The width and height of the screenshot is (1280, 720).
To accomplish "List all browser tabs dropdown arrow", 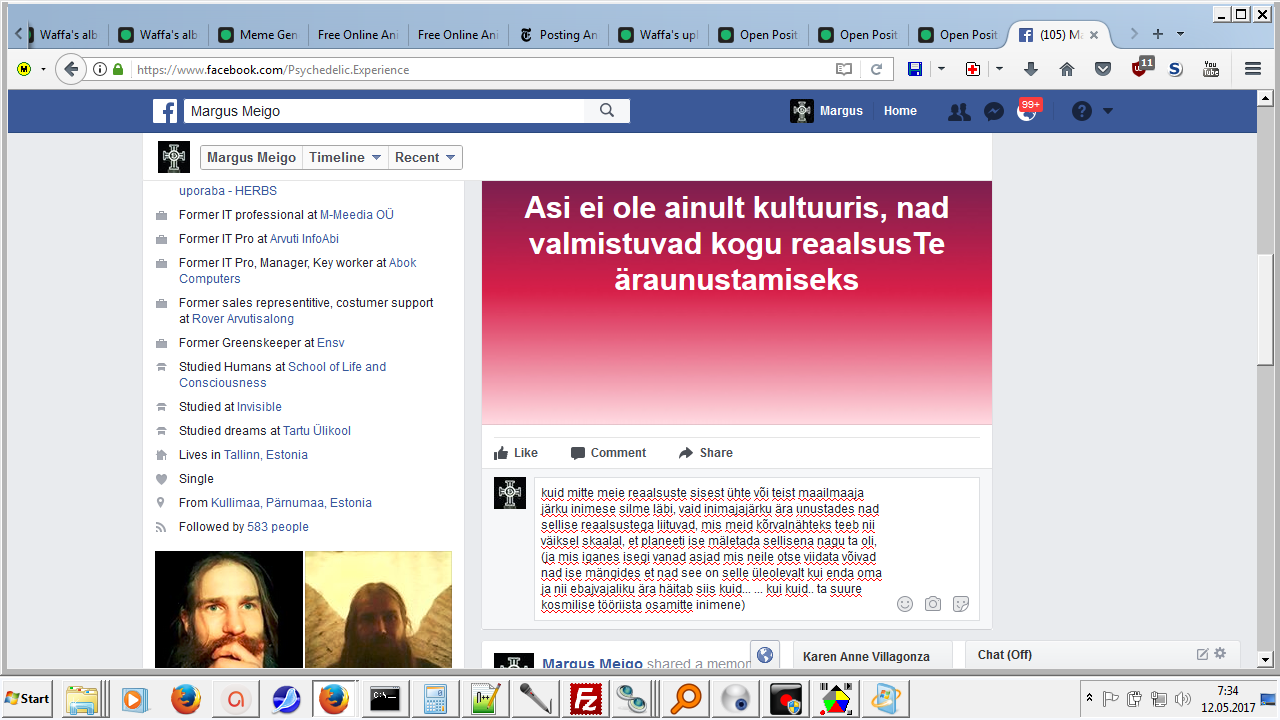I will [1180, 34].
